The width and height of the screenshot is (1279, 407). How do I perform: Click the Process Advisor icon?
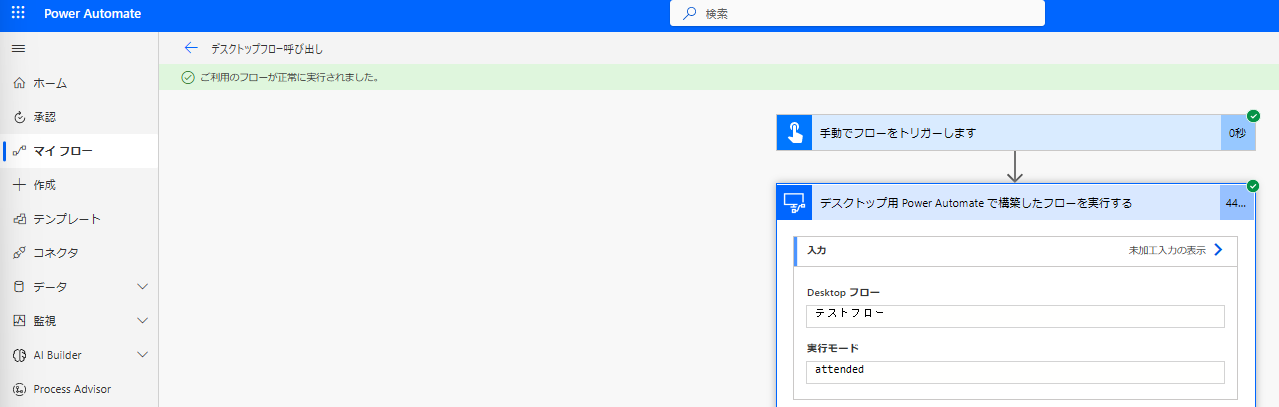coord(18,389)
